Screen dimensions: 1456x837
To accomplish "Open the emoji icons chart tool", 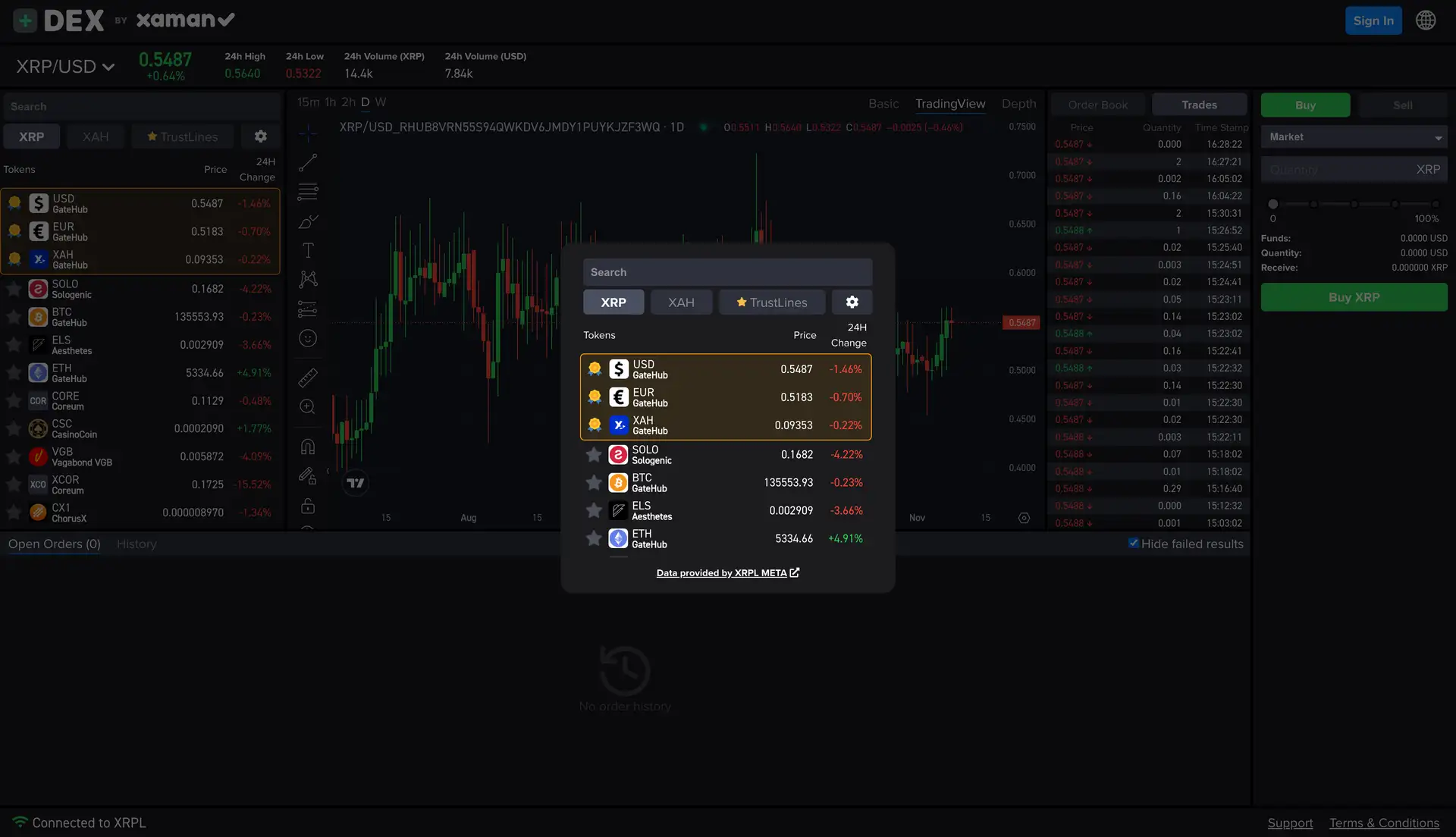I will [307, 338].
